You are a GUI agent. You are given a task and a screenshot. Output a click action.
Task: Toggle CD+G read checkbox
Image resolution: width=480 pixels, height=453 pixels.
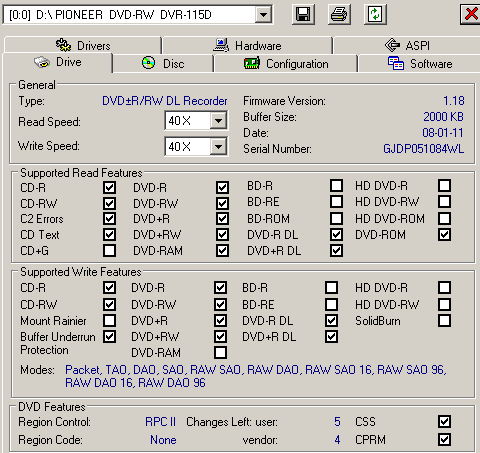click(109, 250)
